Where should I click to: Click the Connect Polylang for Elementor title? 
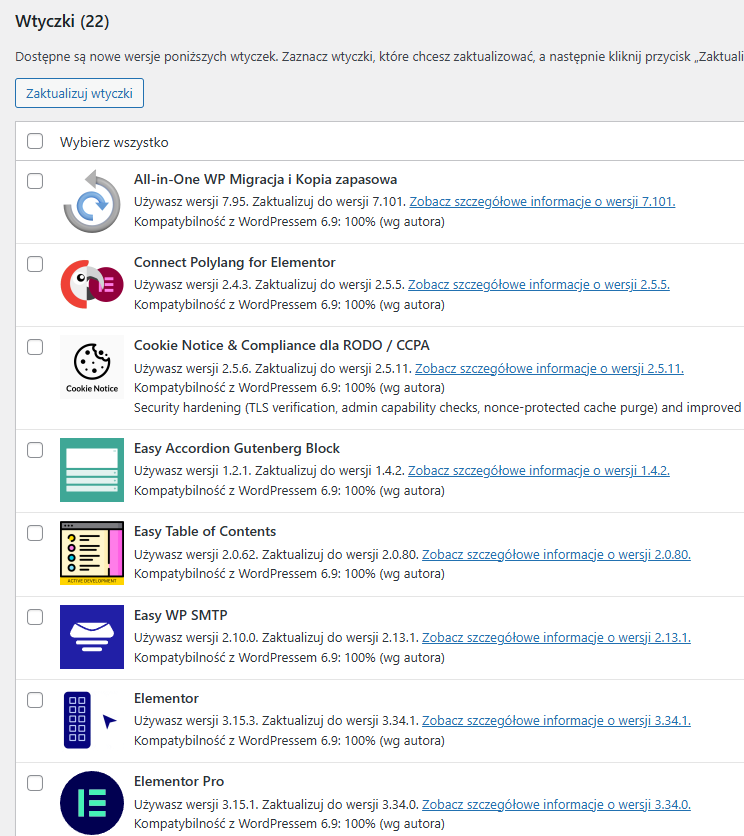pos(235,262)
